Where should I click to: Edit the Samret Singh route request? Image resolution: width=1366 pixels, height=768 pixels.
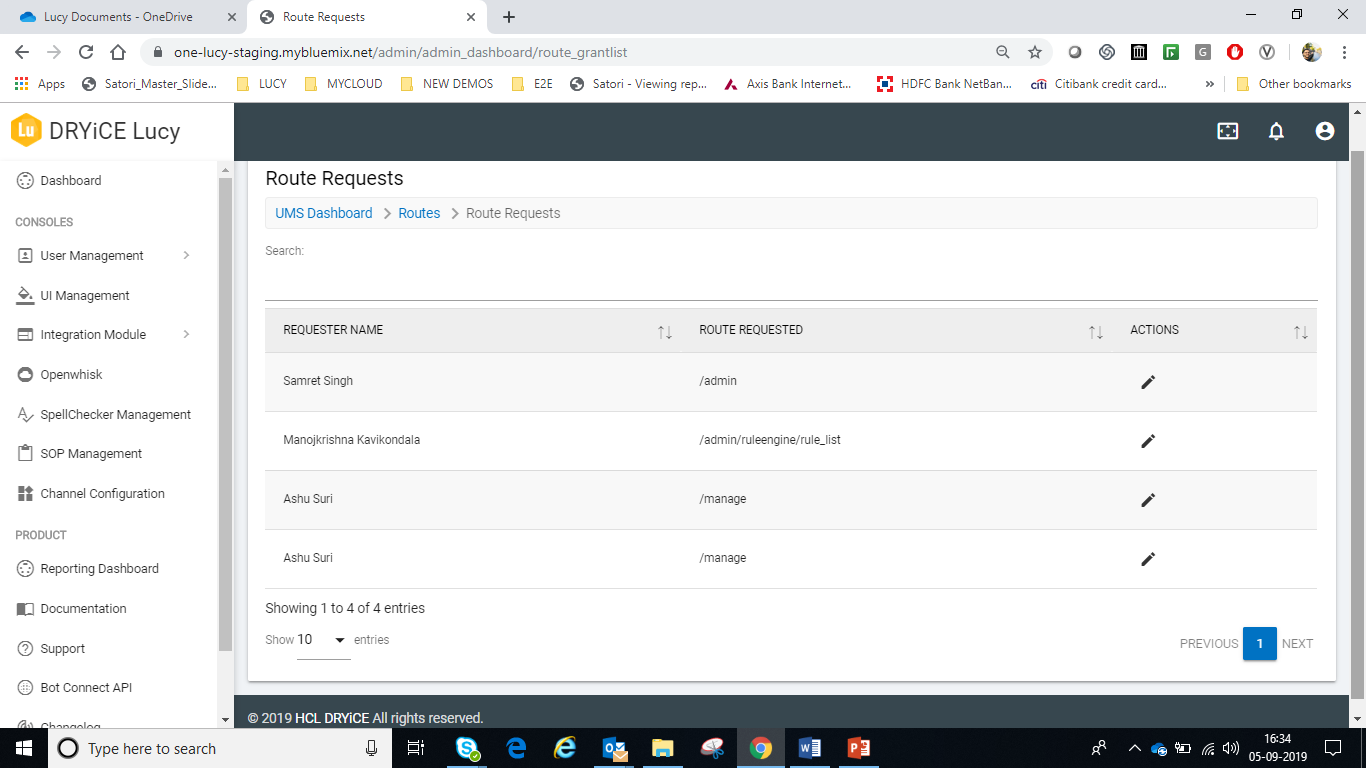coord(1148,382)
